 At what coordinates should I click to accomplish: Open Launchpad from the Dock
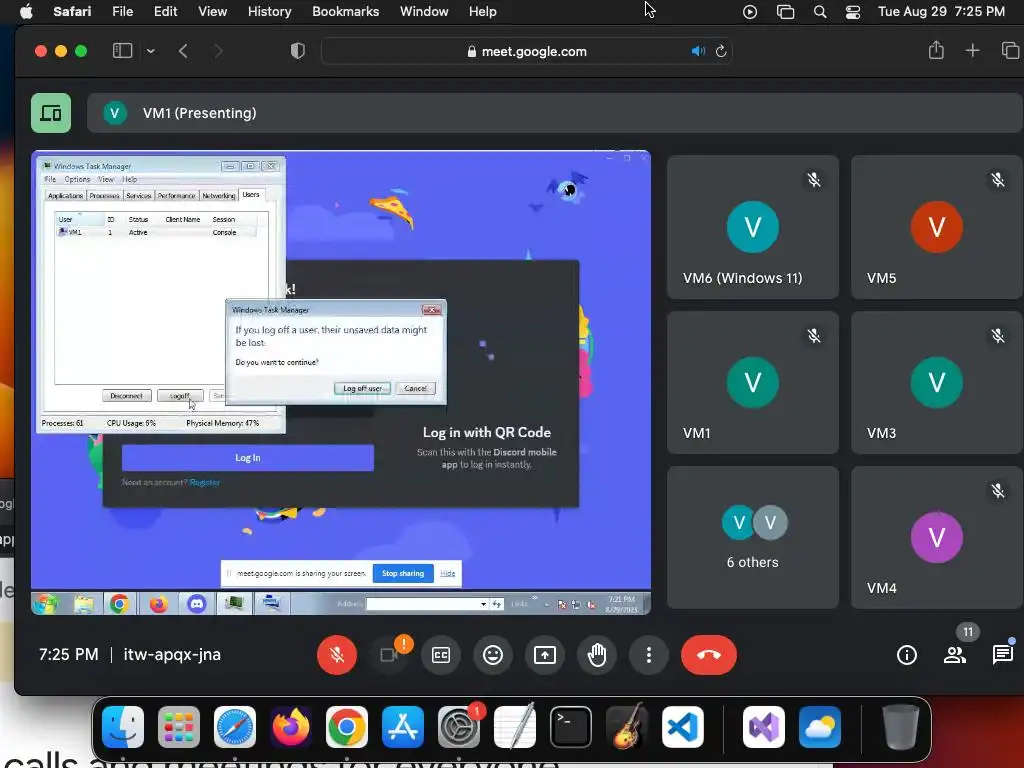[179, 727]
